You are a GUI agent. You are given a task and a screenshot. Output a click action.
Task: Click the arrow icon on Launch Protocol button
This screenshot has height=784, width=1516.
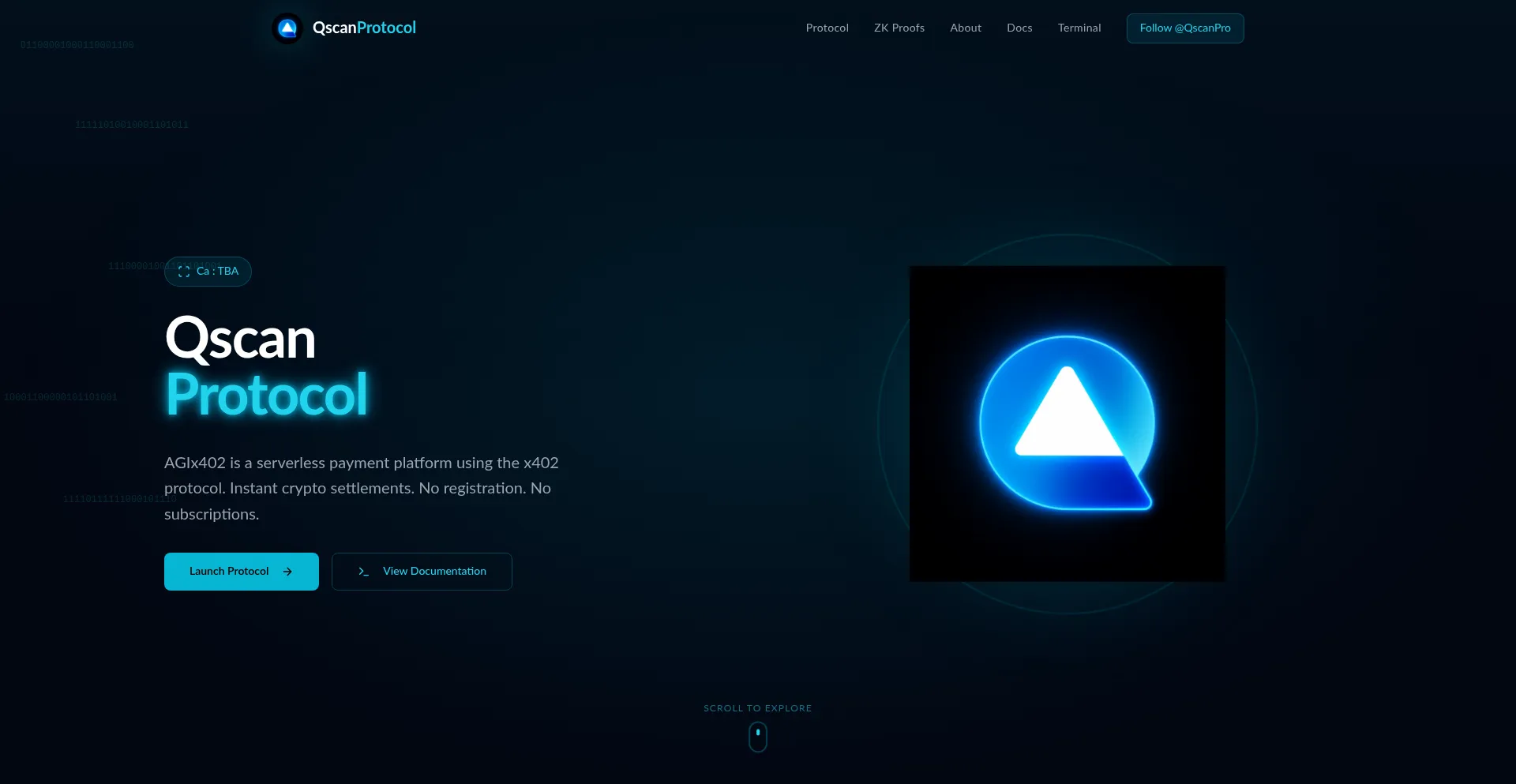click(287, 571)
